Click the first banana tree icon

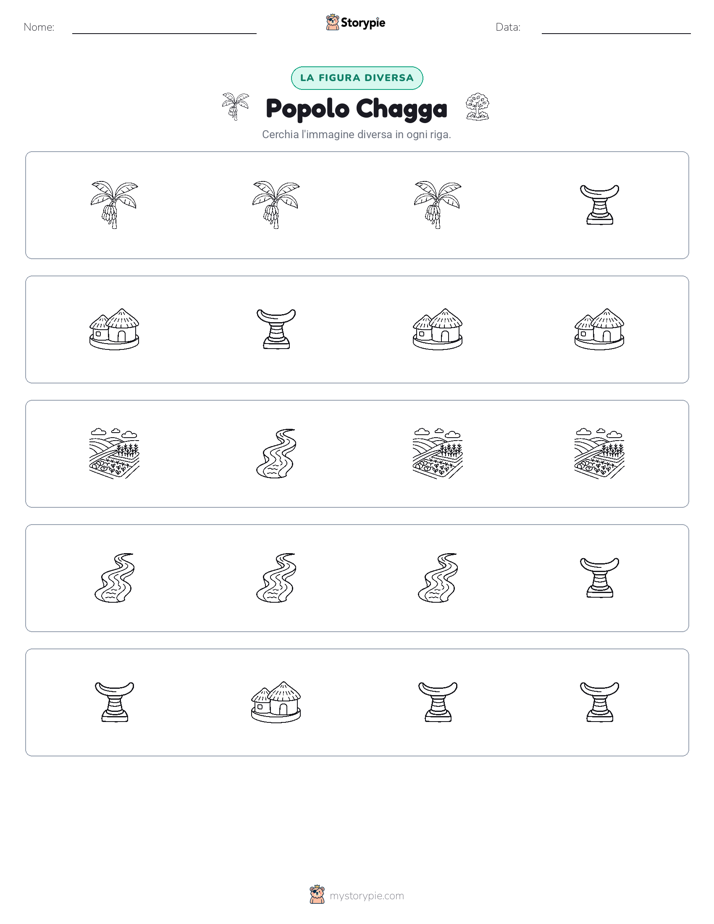click(x=114, y=205)
